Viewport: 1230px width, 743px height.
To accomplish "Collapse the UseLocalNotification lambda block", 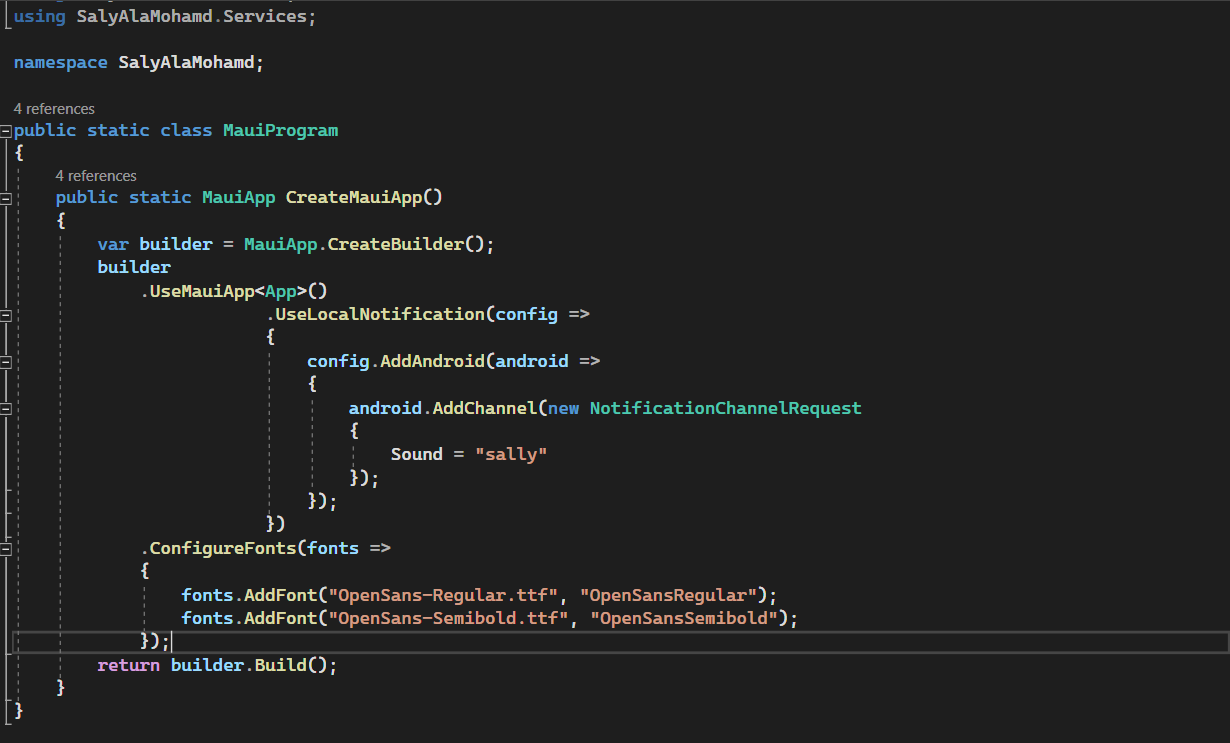I will [6, 315].
